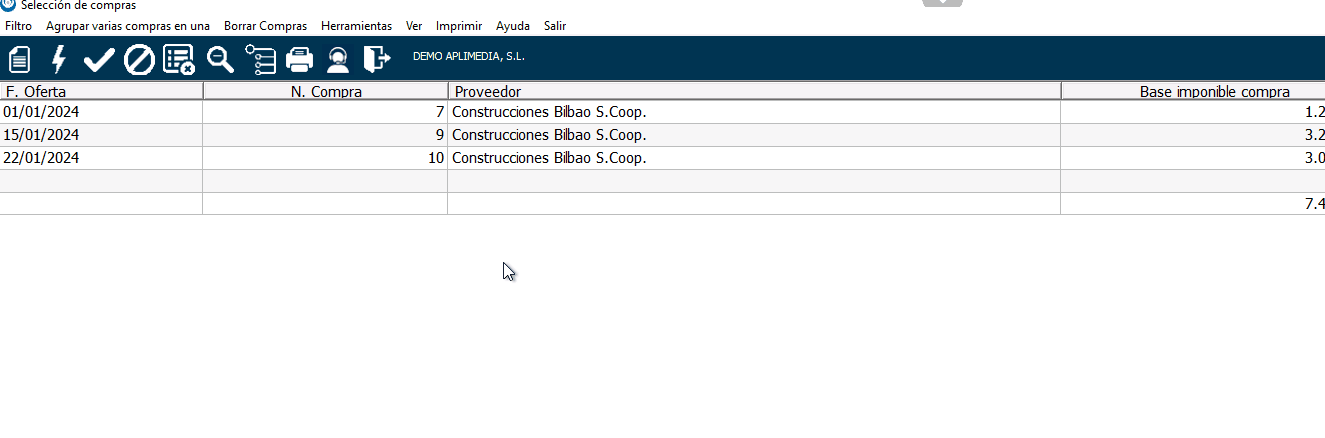Open the Filtro menu

tap(18, 26)
